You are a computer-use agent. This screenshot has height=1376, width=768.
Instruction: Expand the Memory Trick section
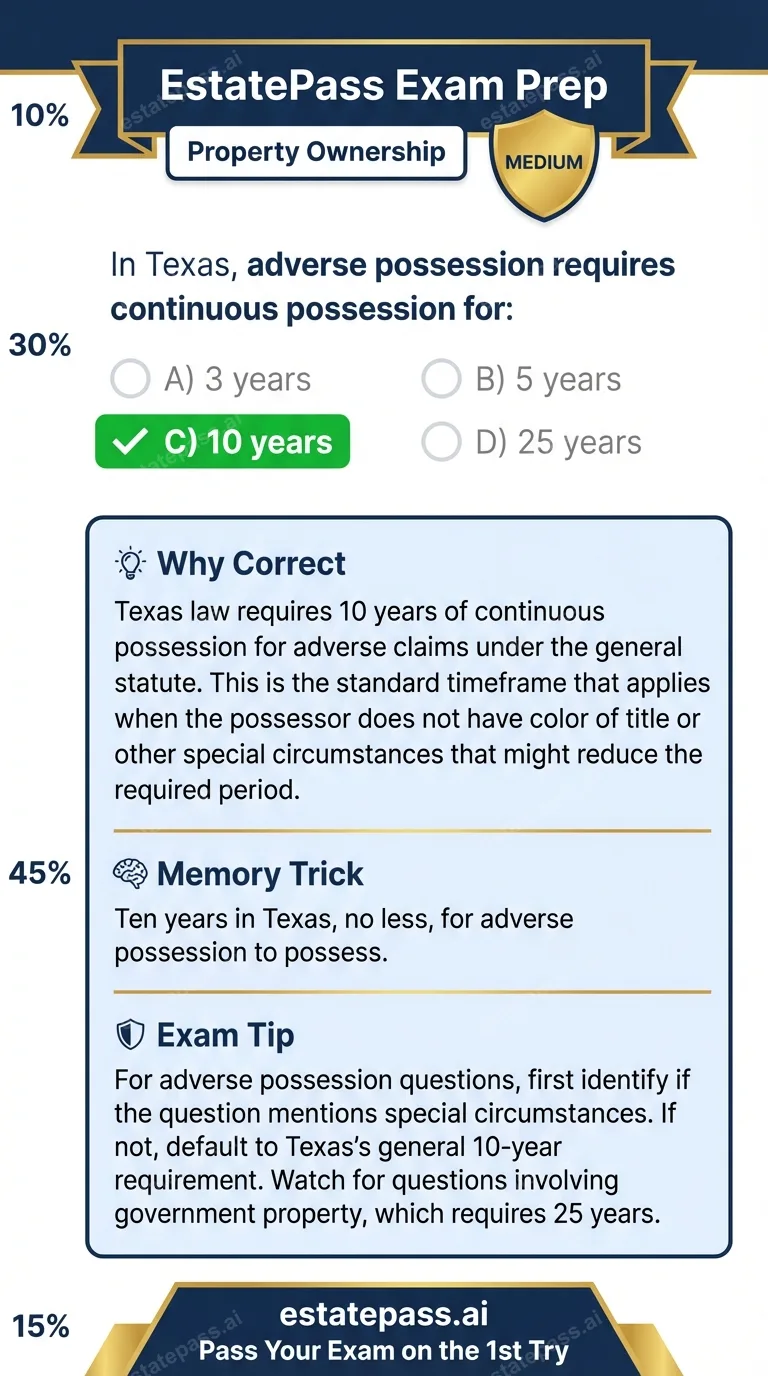coord(260,874)
